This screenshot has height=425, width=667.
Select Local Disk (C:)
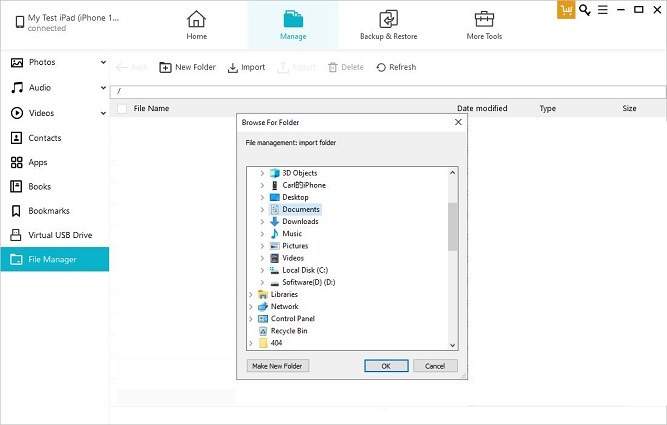(x=305, y=270)
